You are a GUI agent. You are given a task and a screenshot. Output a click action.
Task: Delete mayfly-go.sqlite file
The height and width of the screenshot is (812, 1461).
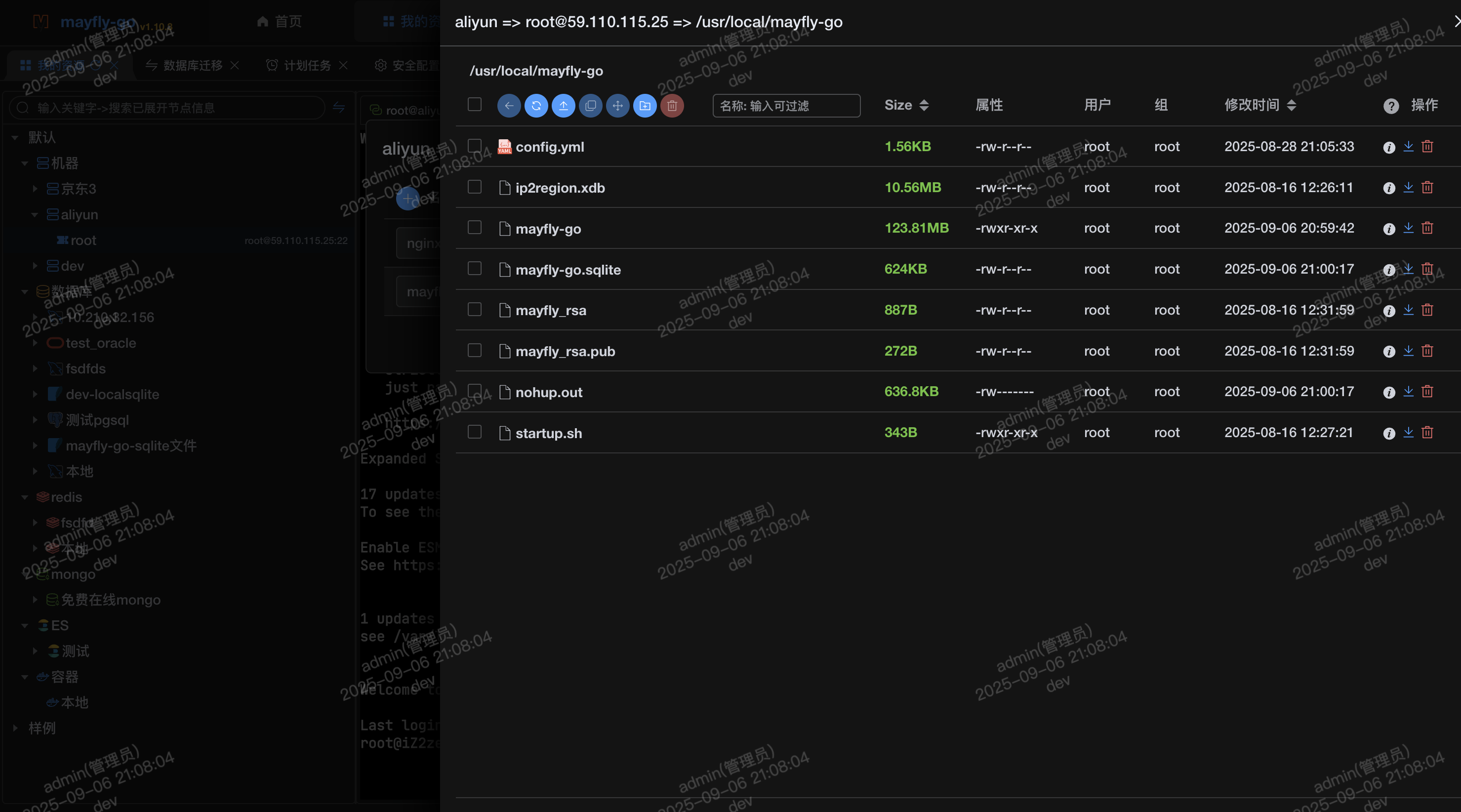tap(1427, 269)
